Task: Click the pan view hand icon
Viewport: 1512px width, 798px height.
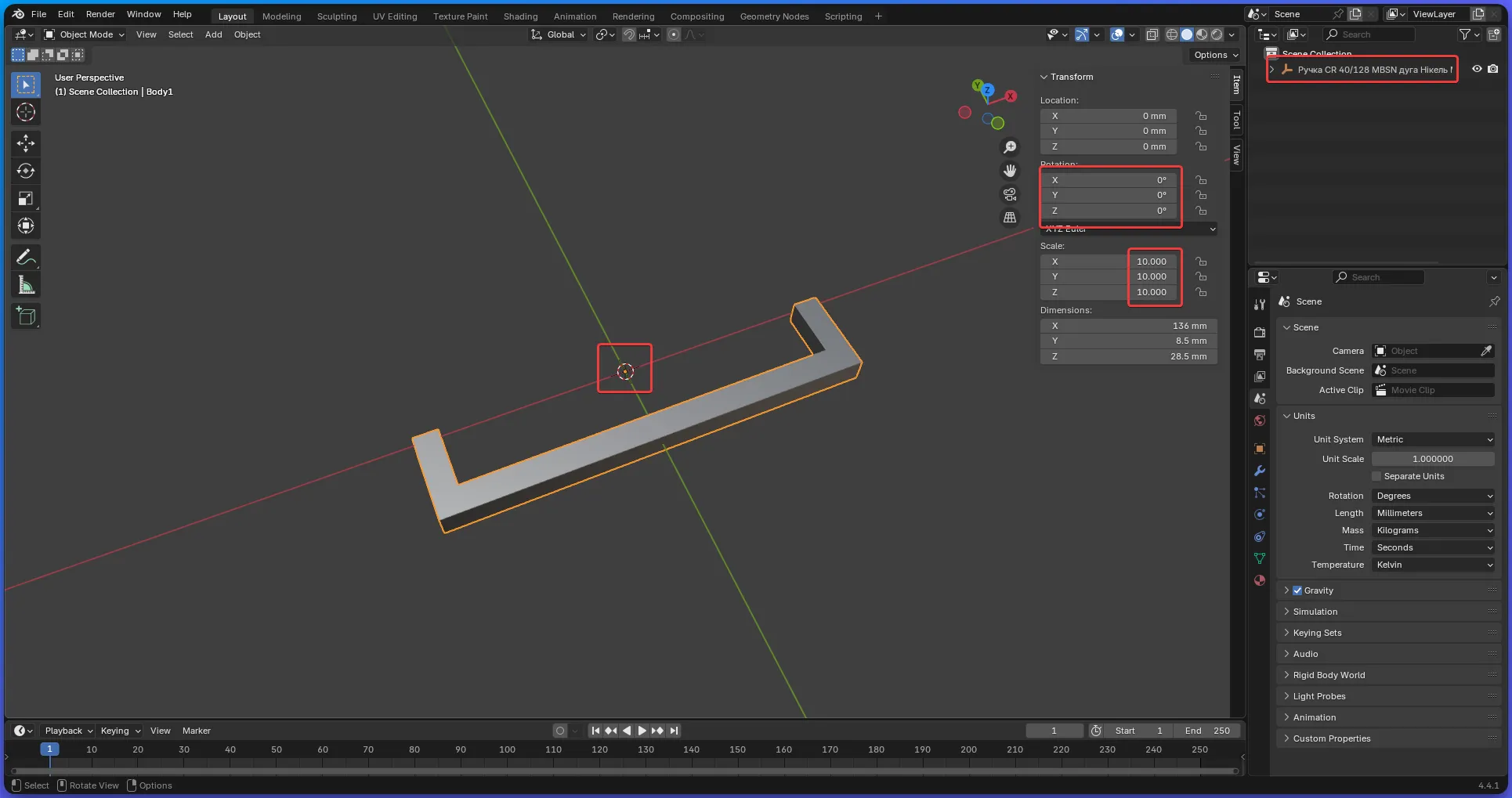Action: (x=1010, y=171)
